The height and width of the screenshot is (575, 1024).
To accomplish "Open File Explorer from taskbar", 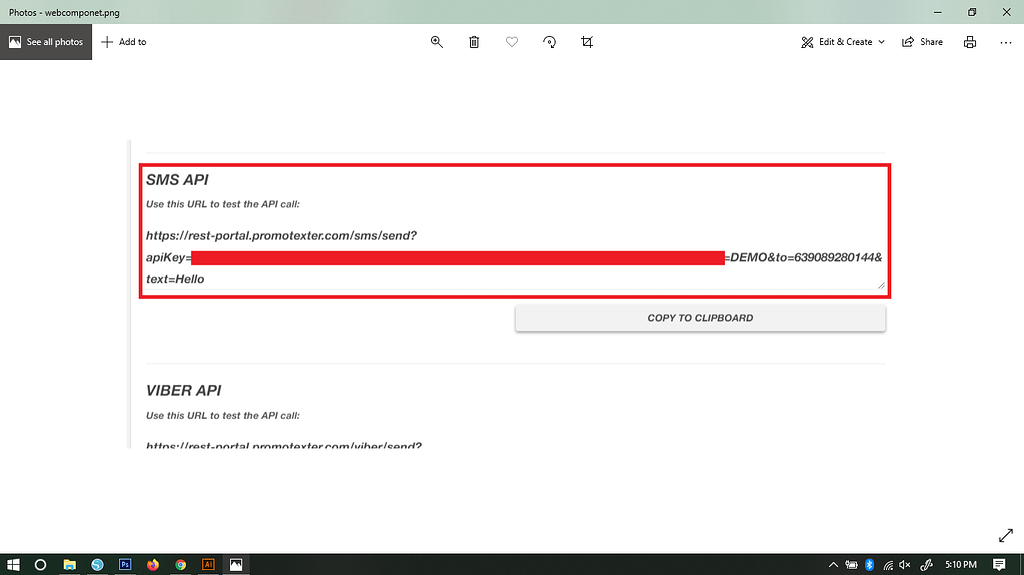I will [69, 565].
